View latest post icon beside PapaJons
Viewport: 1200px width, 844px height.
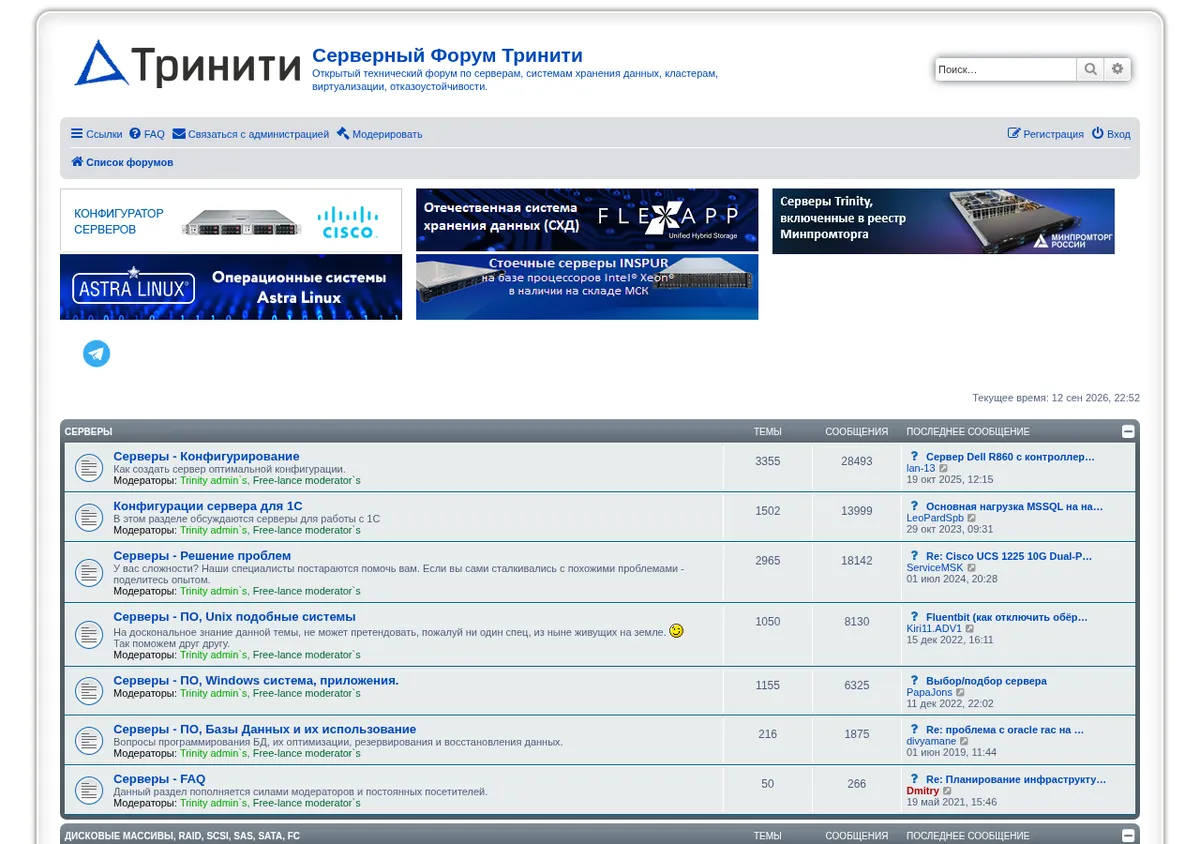(961, 692)
